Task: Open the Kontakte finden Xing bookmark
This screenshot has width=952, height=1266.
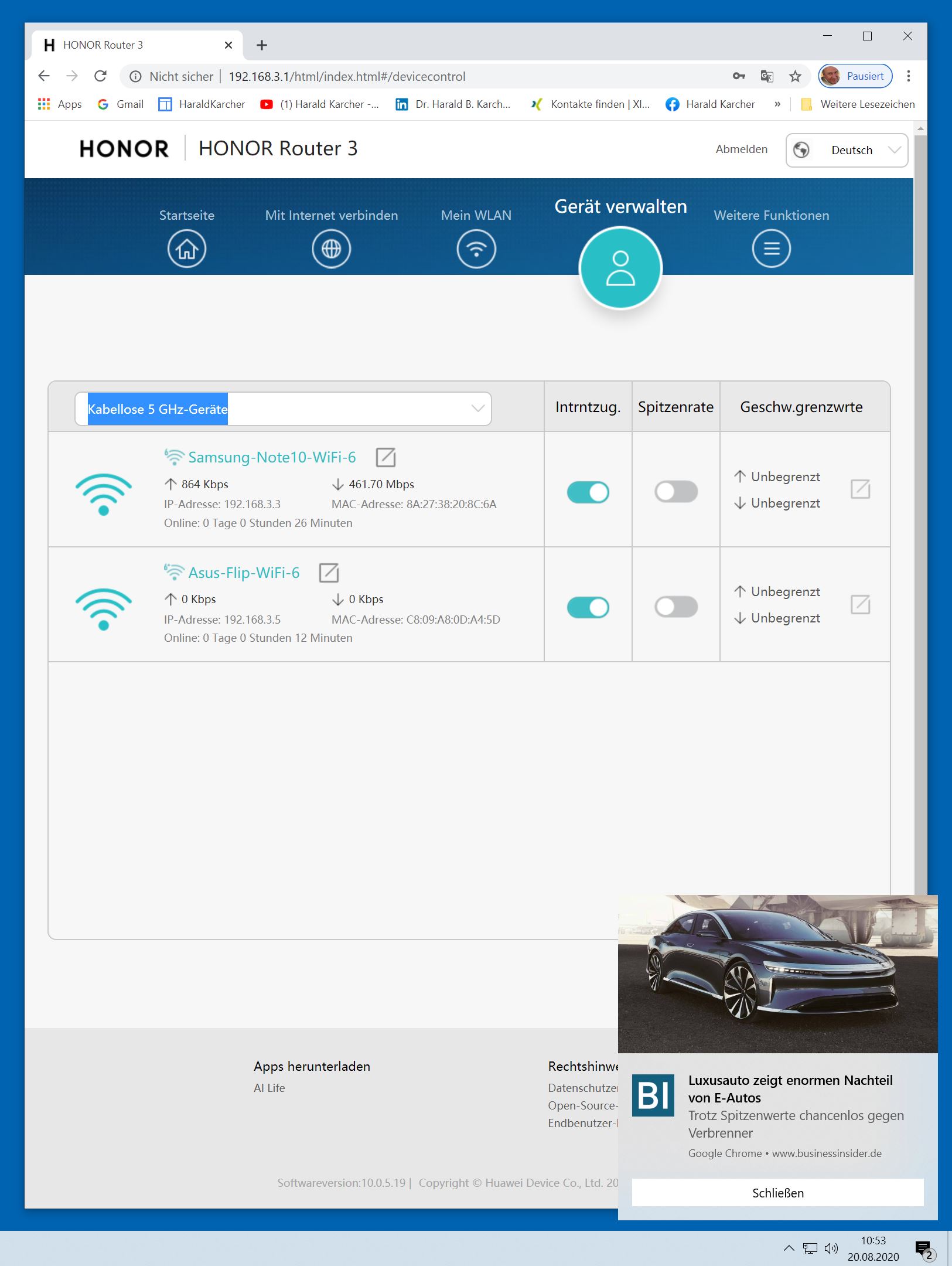Action: [591, 104]
